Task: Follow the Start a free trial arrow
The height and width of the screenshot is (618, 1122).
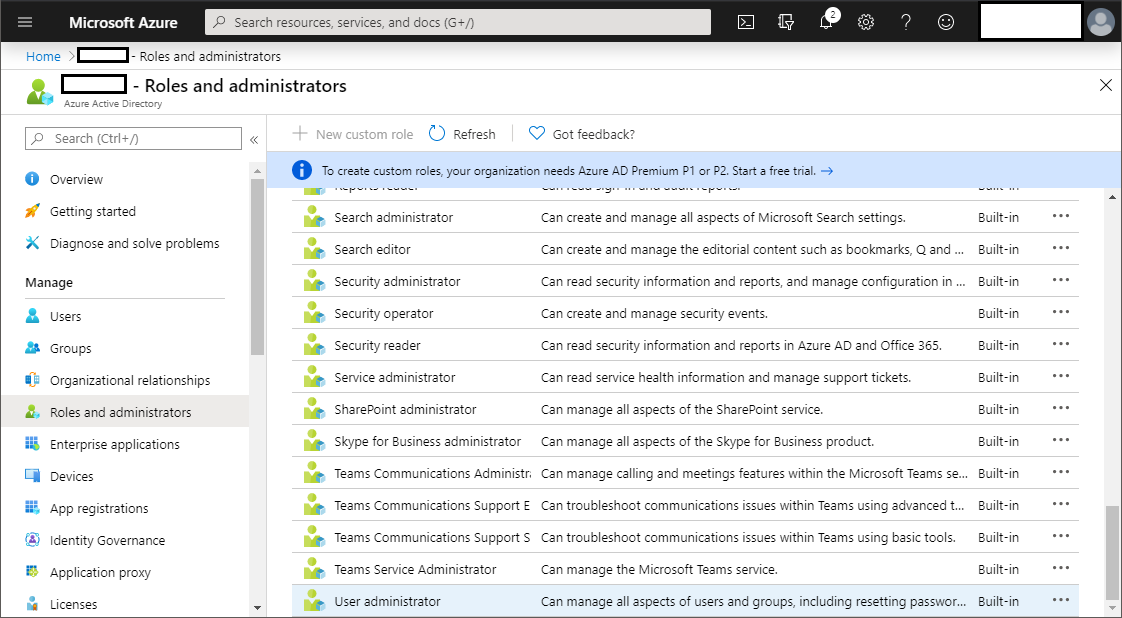Action: (826, 171)
